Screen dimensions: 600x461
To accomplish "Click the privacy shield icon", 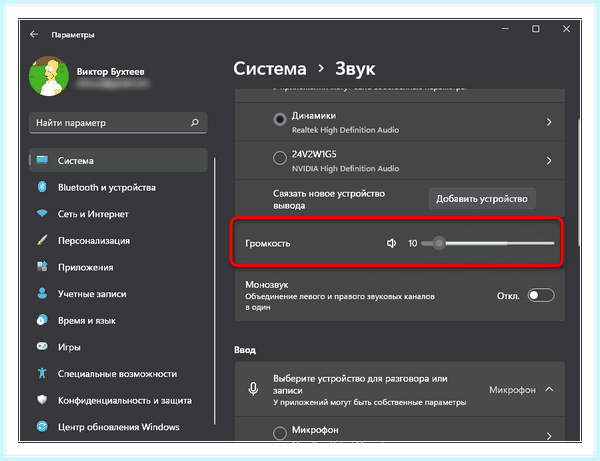I will 42,400.
